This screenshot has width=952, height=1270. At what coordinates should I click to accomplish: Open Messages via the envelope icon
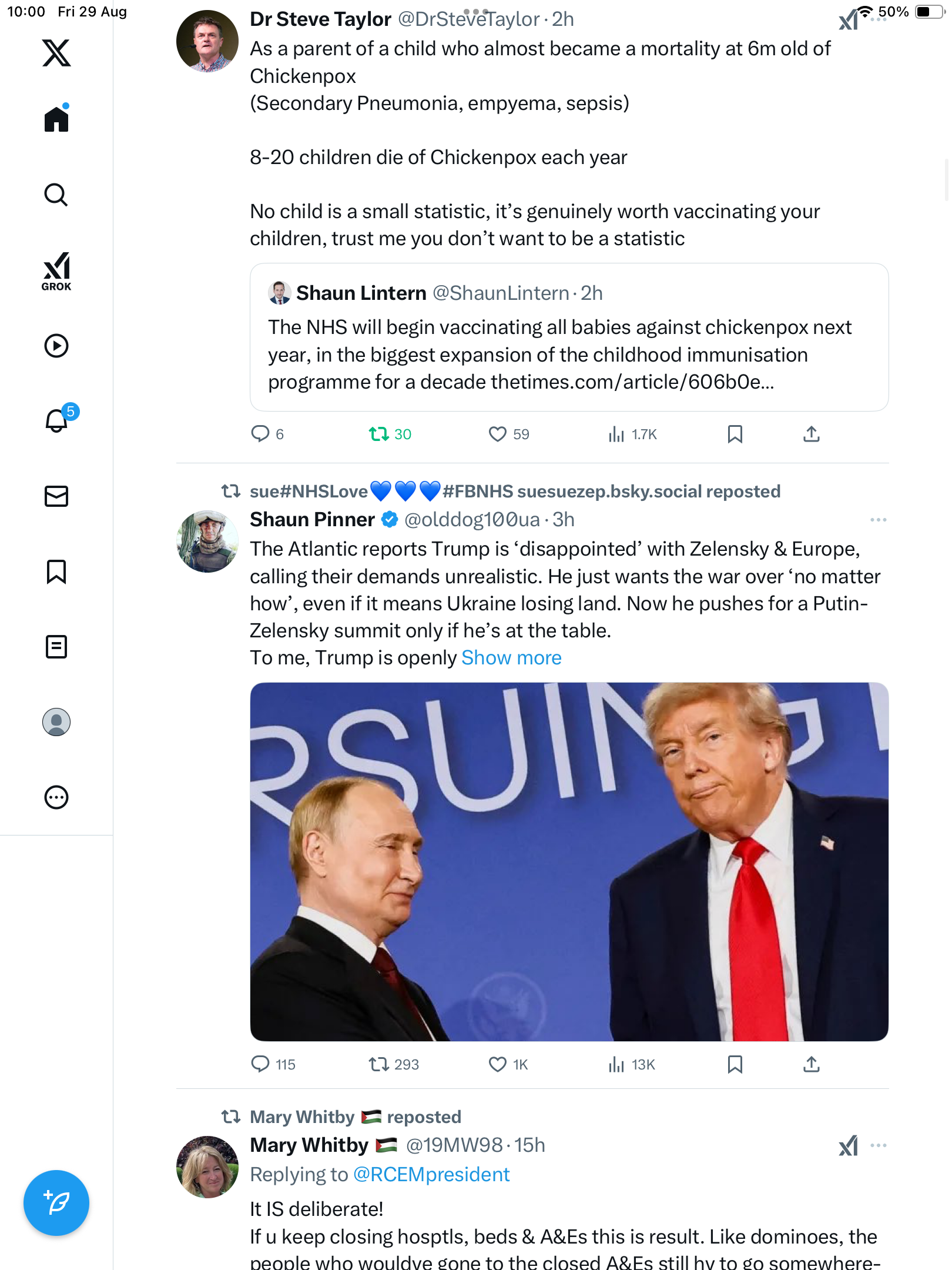pos(56,496)
